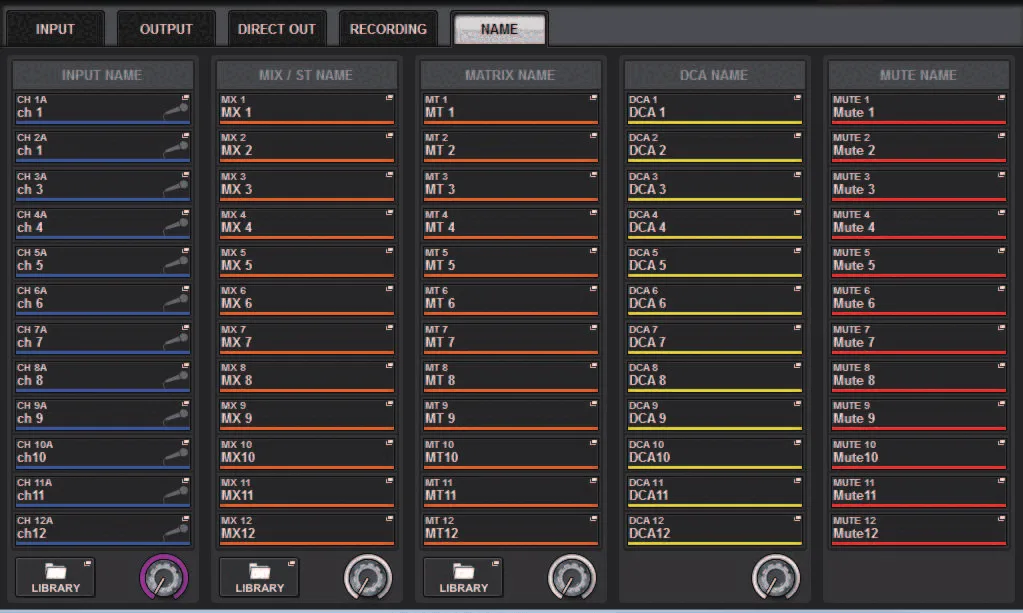Select the DIRECT OUT tab
Image resolution: width=1023 pixels, height=613 pixels.
[277, 29]
